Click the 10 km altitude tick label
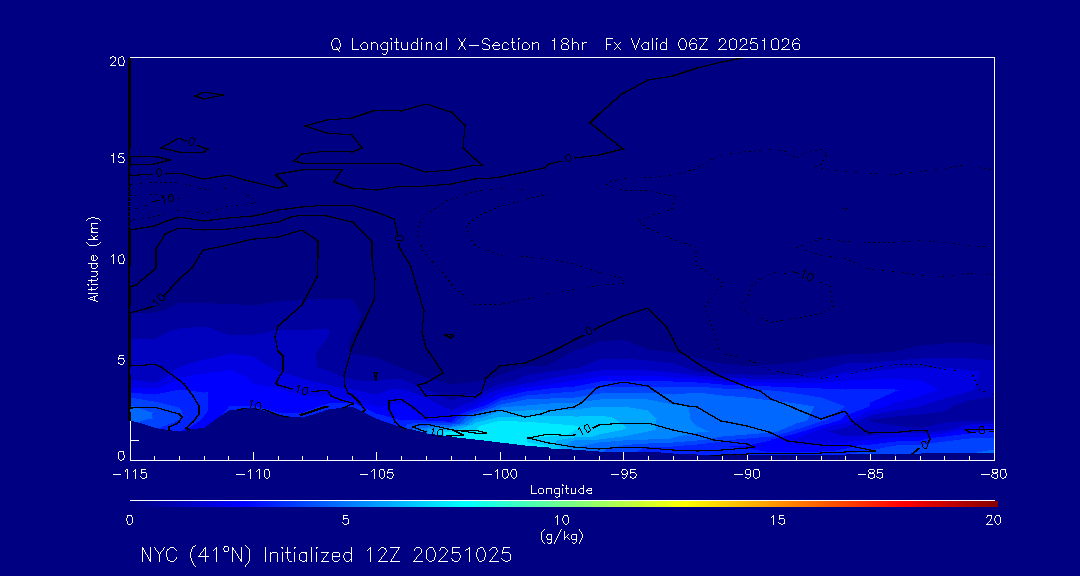 (116, 259)
